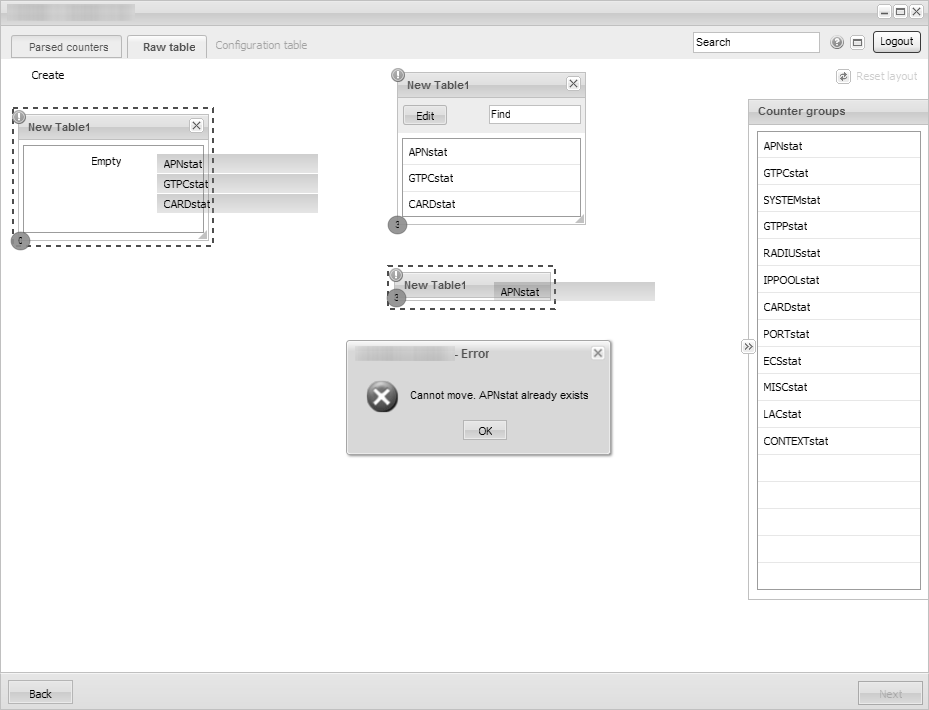The image size is (929, 710).
Task: Click the count badge on the empty table panel
Action: click(20, 240)
